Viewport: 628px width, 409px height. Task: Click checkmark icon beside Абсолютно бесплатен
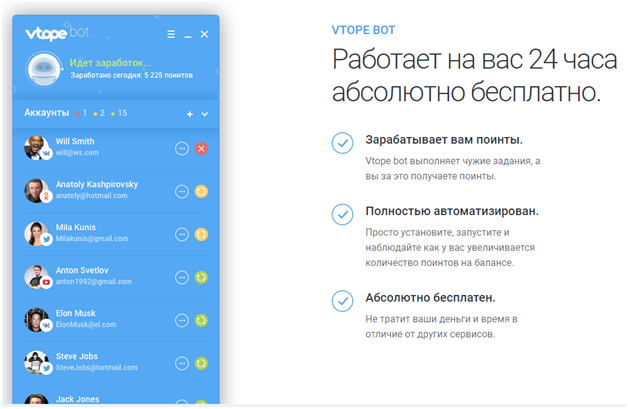342,301
